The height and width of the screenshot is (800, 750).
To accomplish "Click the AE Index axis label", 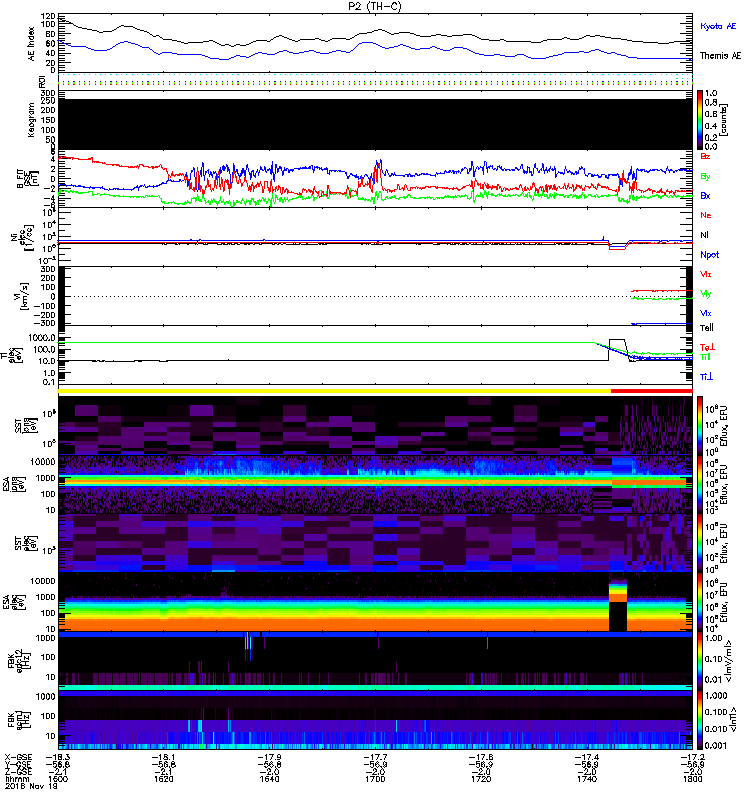I will coord(31,44).
